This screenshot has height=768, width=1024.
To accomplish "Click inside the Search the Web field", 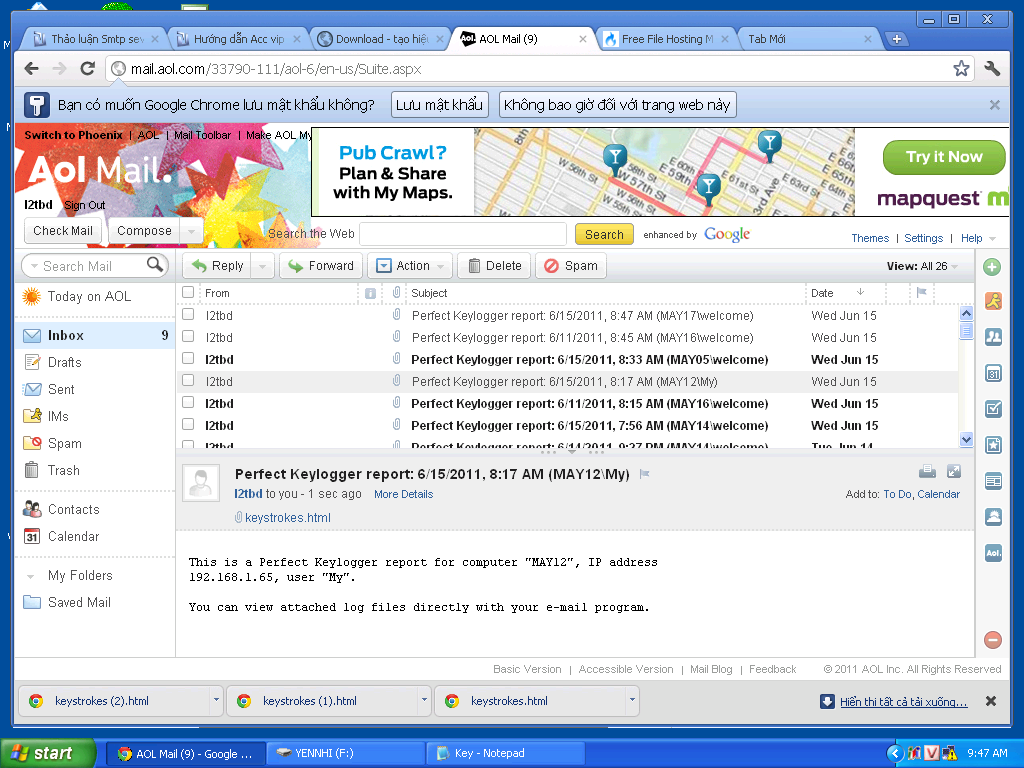I will (462, 234).
